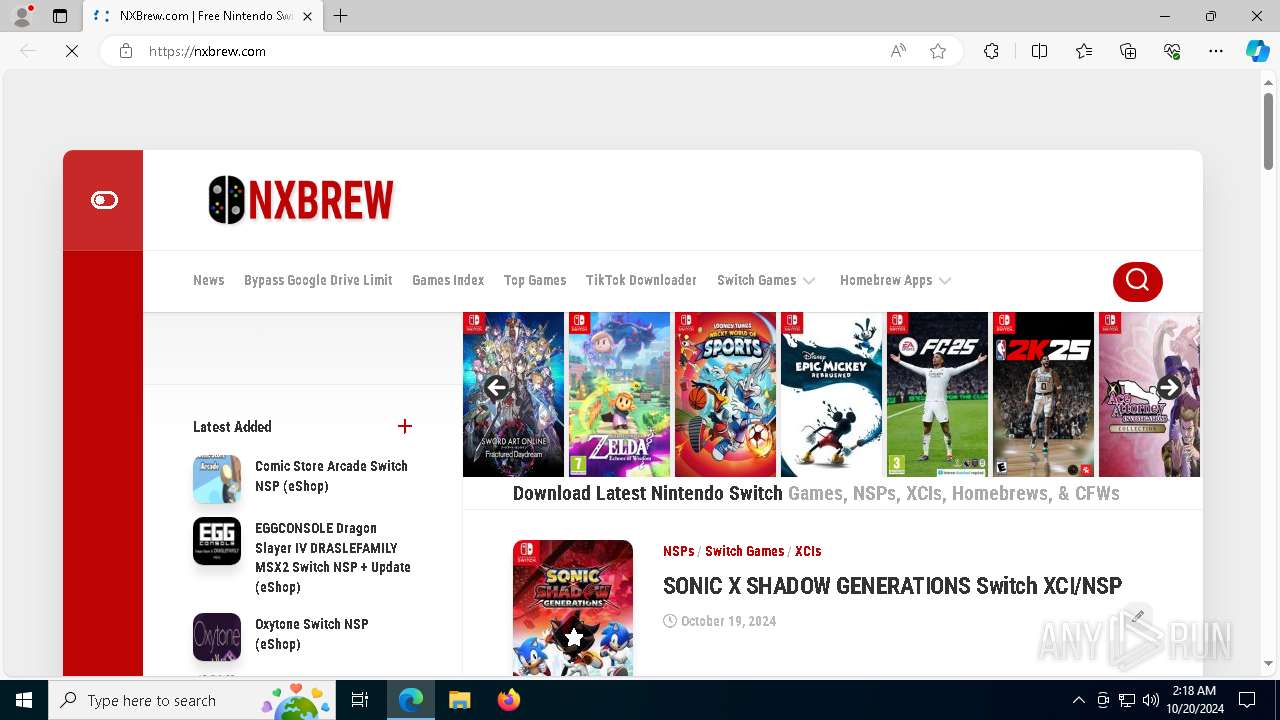This screenshot has width=1280, height=720.
Task: Open Switch Games category link above Sonic post
Action: [744, 551]
